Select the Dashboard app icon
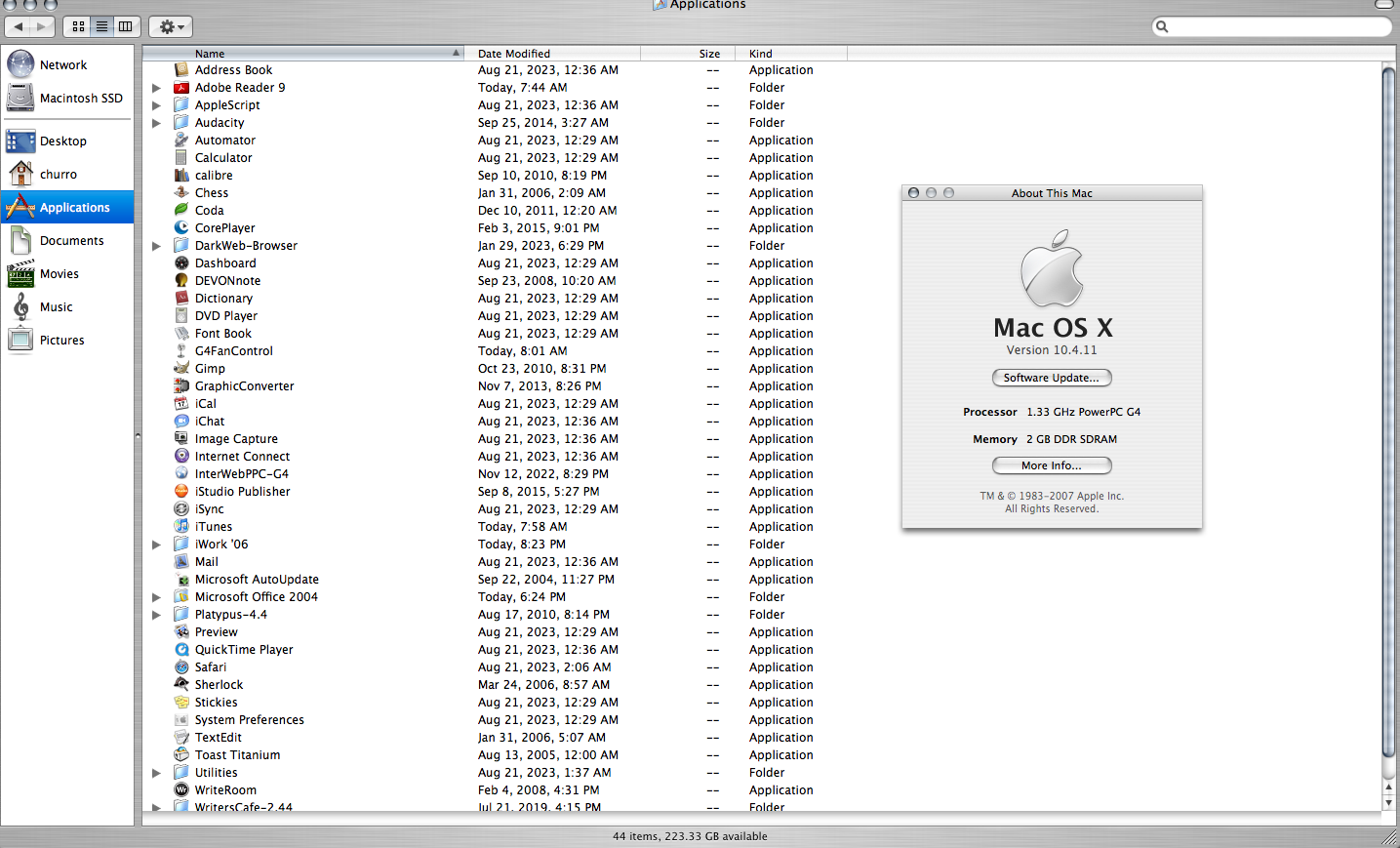Screen dimensions: 1400x848 pos(181,262)
